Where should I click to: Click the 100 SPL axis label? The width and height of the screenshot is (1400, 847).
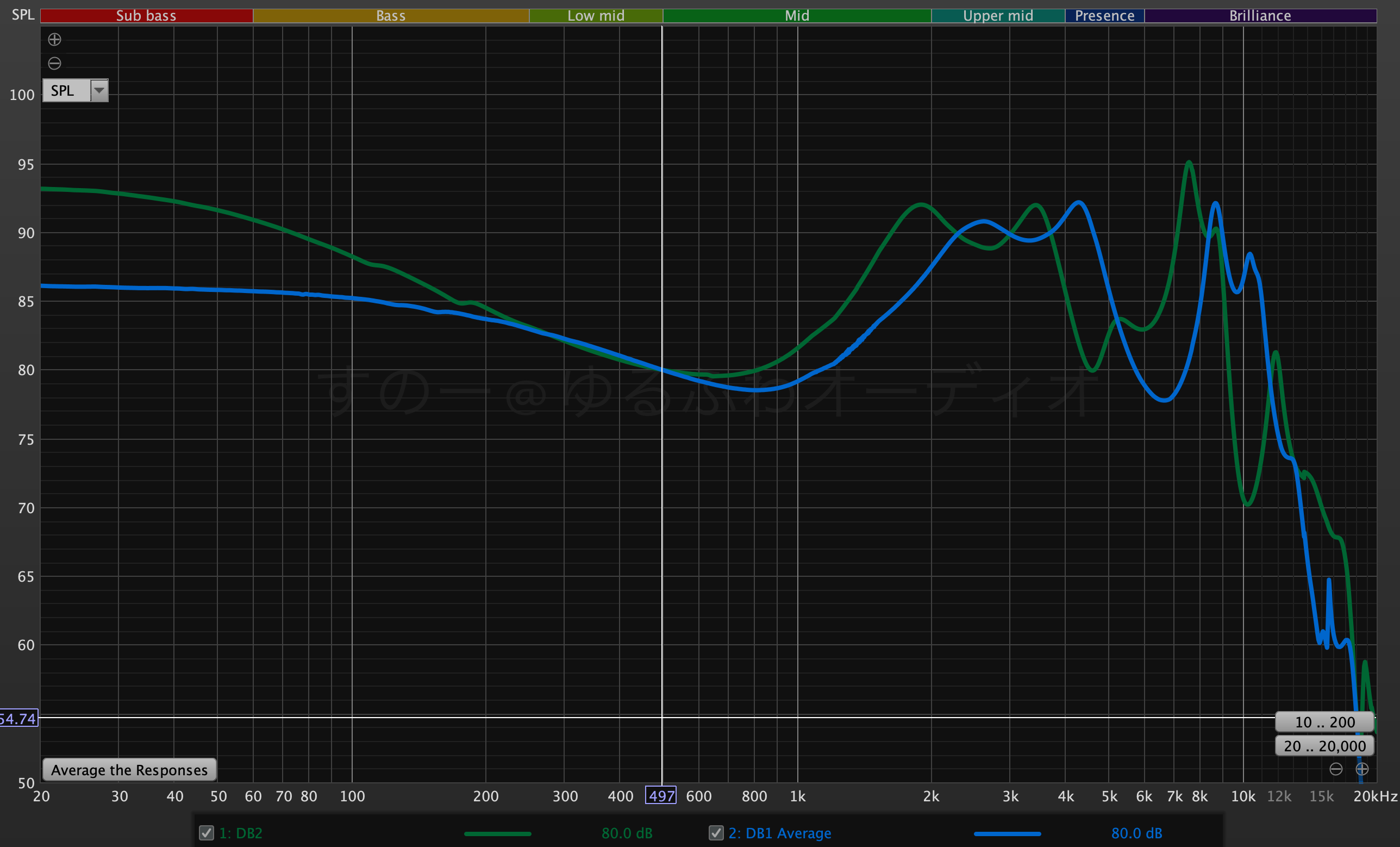pyautogui.click(x=22, y=95)
